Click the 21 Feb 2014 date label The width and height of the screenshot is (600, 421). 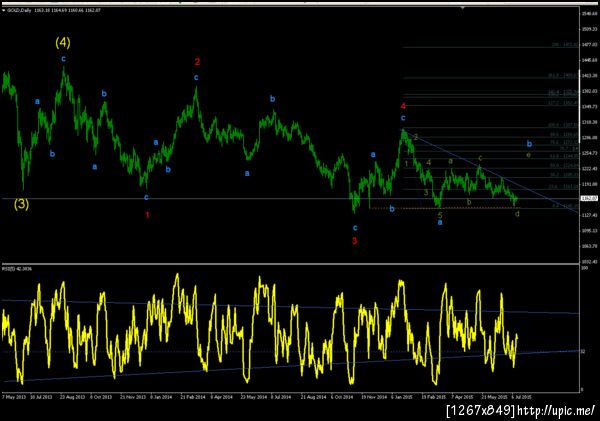pos(193,397)
